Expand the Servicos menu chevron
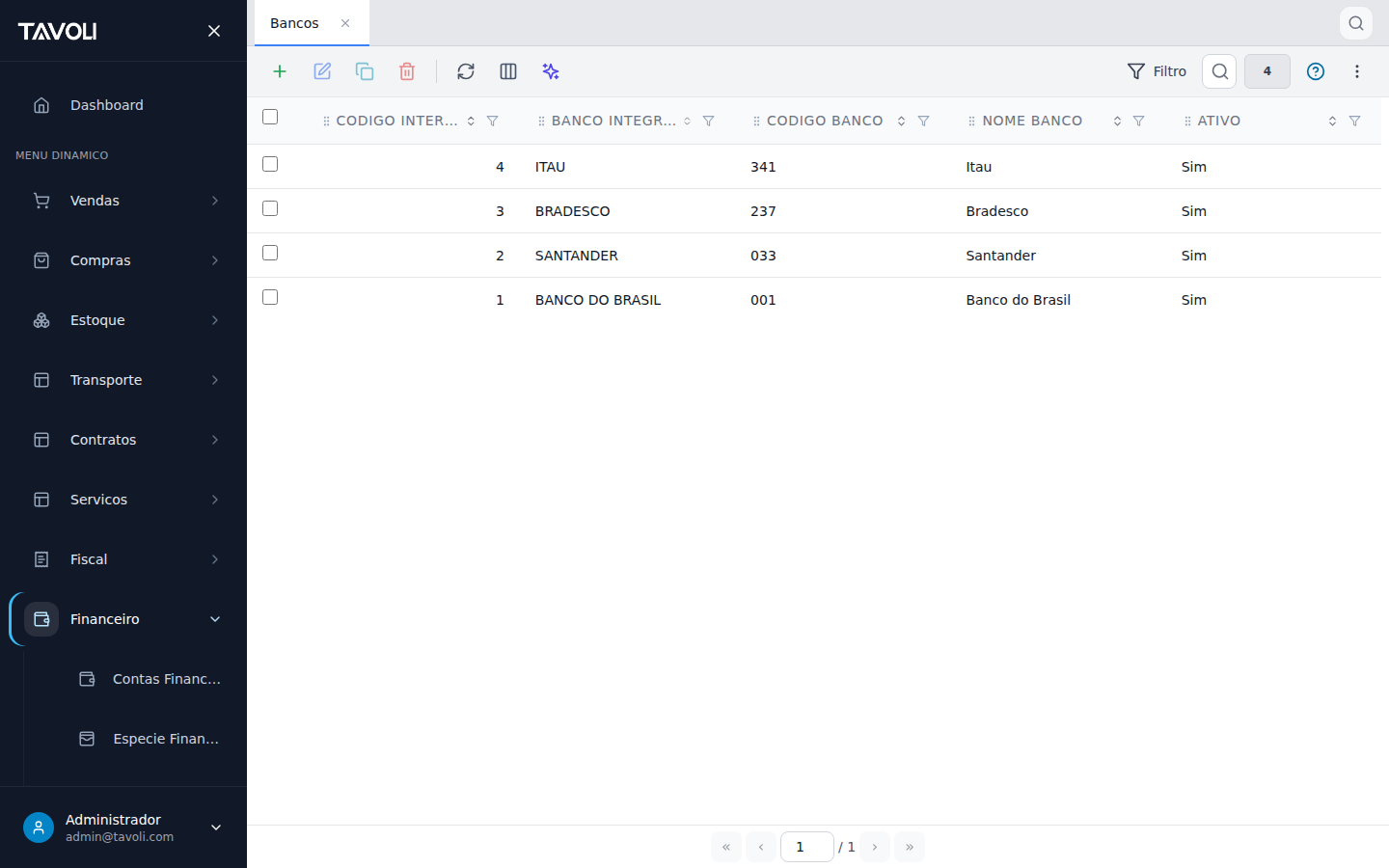Image resolution: width=1389 pixels, height=868 pixels. click(x=215, y=500)
